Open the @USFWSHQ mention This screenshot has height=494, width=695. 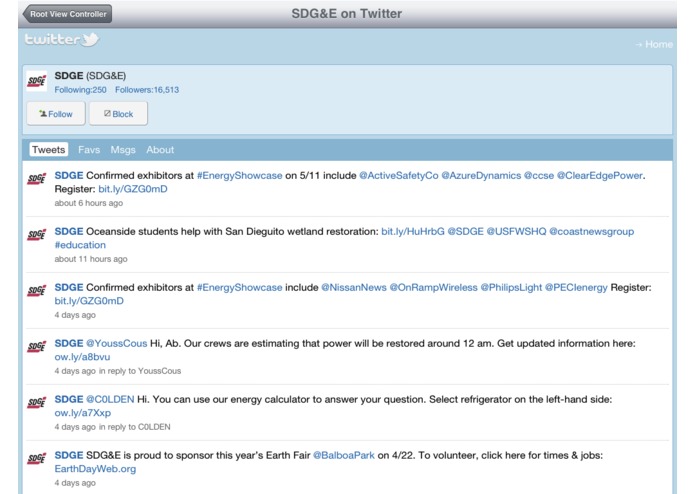coord(516,231)
